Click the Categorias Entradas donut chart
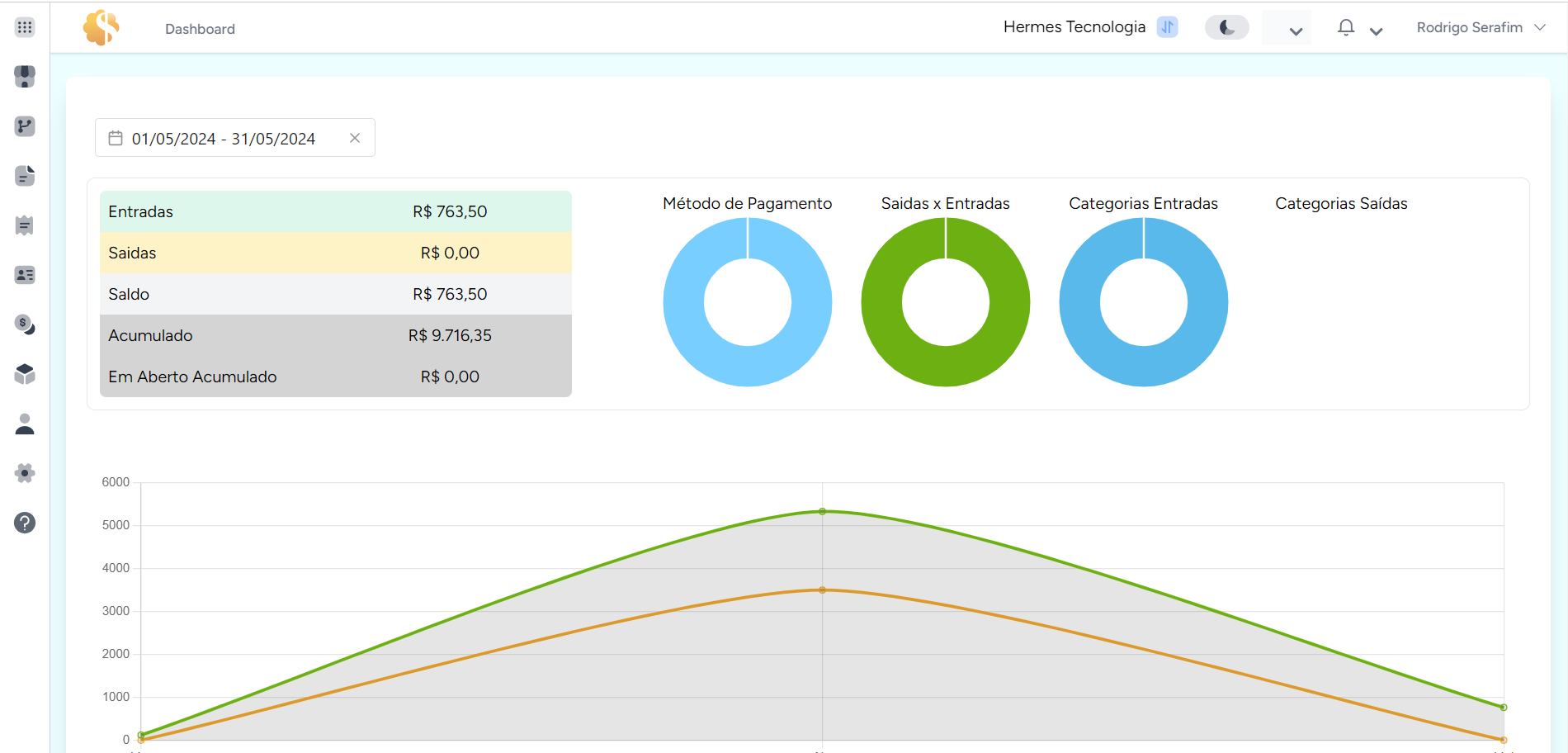Viewport: 1568px width, 753px height. tap(1144, 302)
